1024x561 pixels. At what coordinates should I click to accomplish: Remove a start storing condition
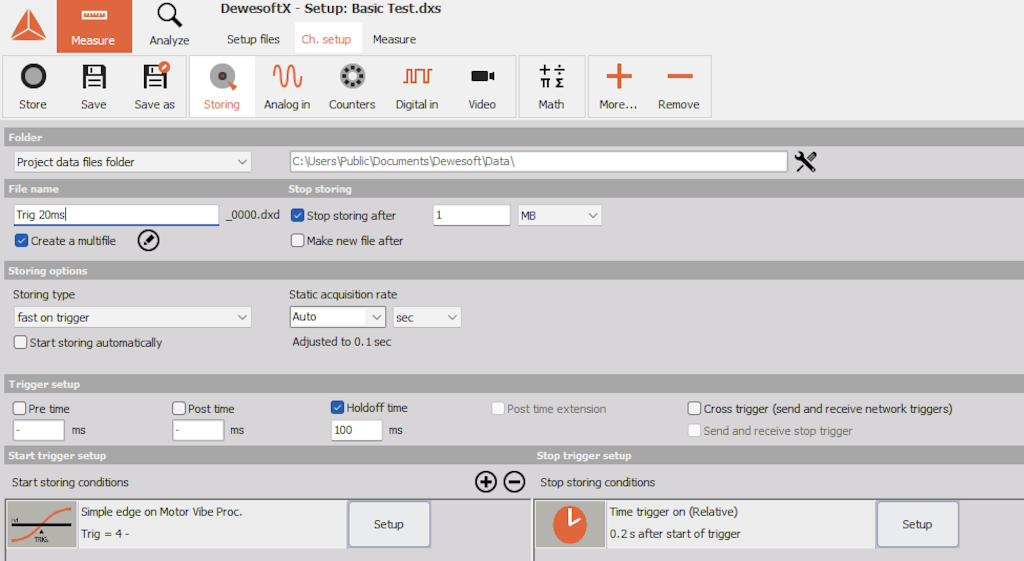(x=515, y=482)
